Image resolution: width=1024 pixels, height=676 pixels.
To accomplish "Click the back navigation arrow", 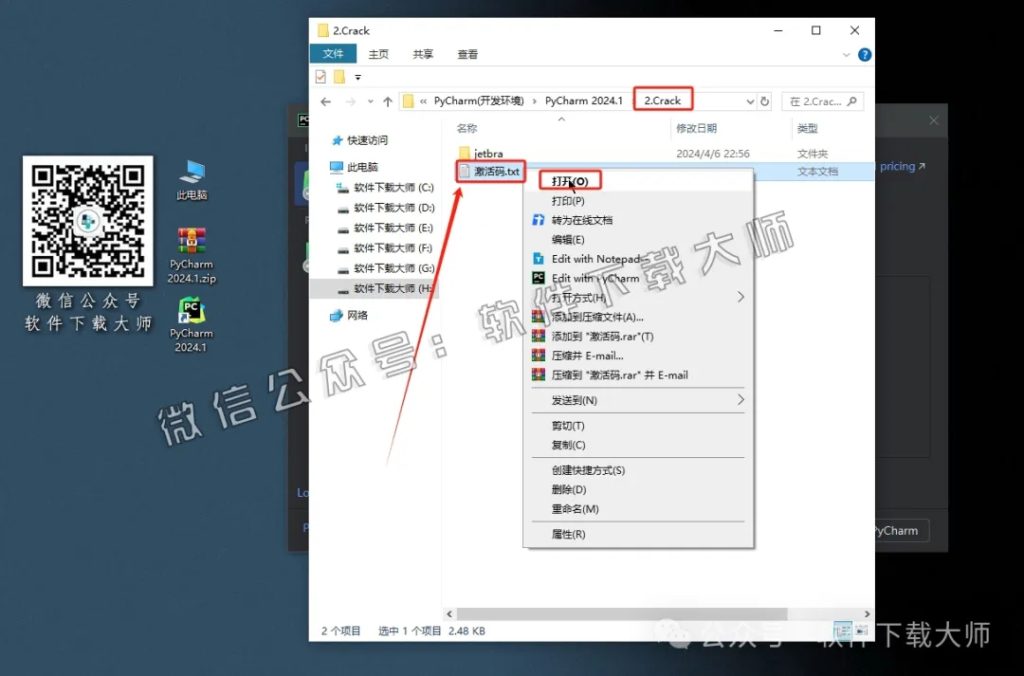I will tap(325, 100).
